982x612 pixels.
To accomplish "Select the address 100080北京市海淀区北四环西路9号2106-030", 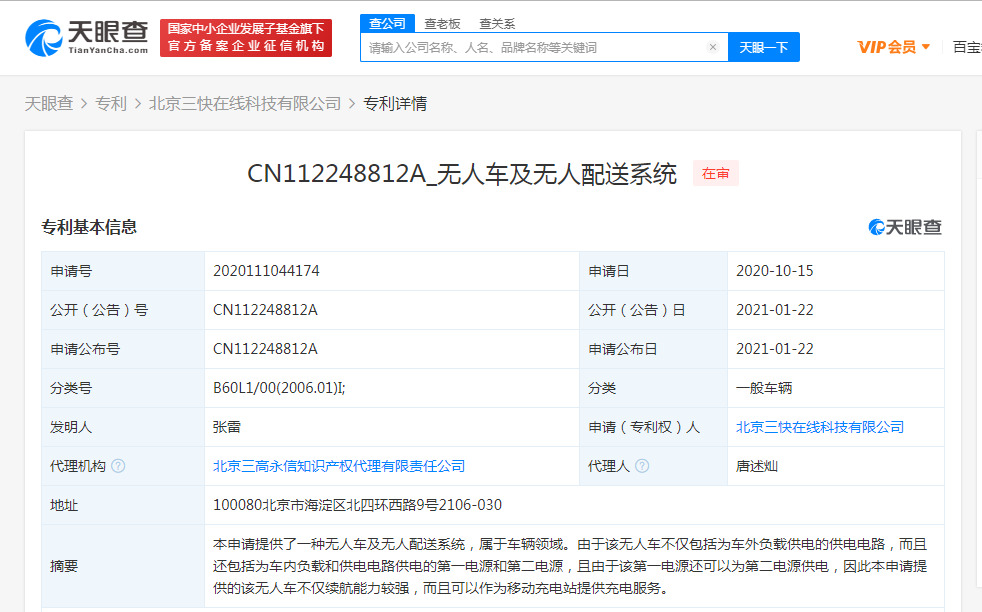I will [x=358, y=505].
